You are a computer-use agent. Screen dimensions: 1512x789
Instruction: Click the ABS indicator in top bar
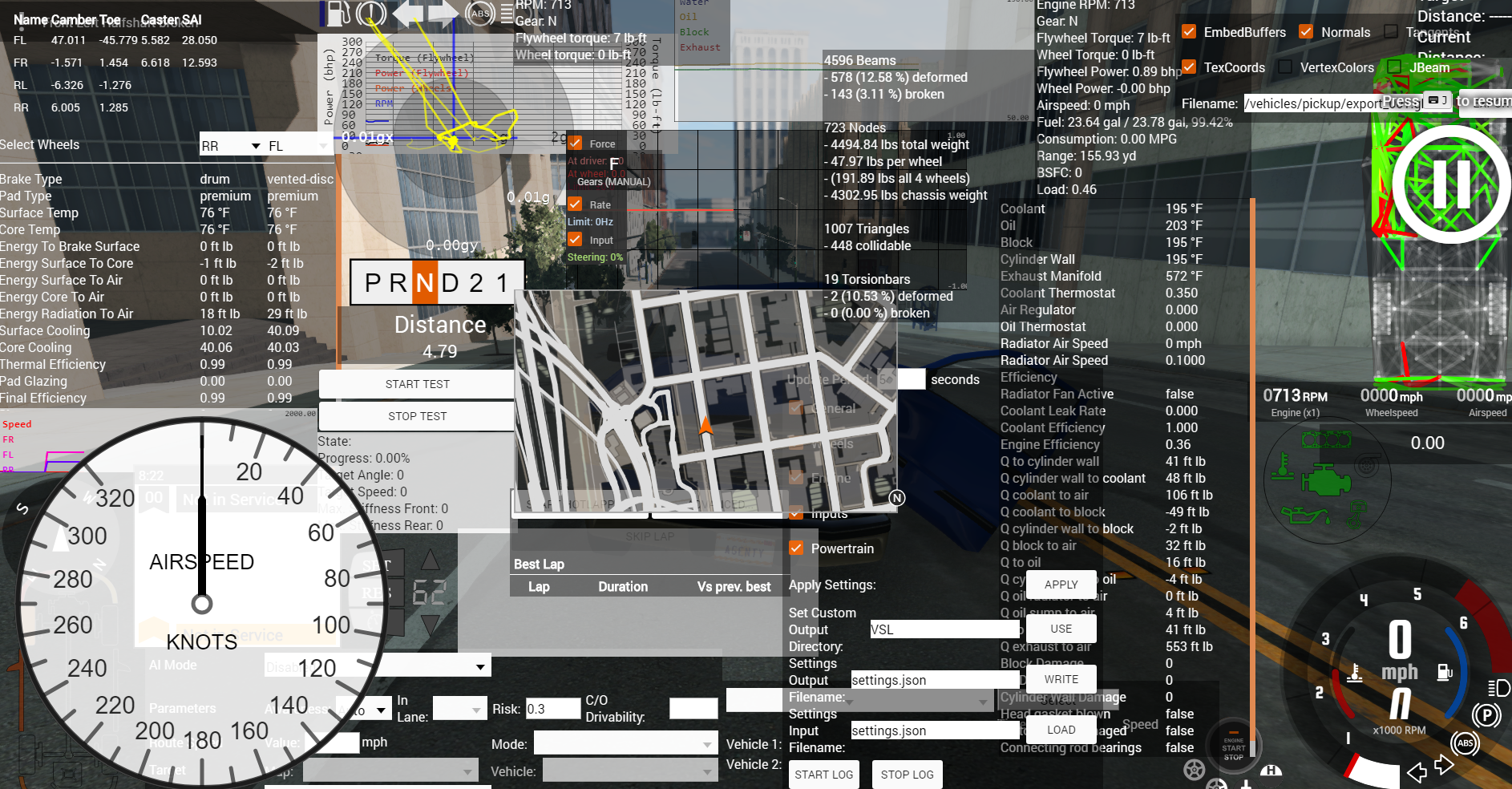click(x=480, y=13)
